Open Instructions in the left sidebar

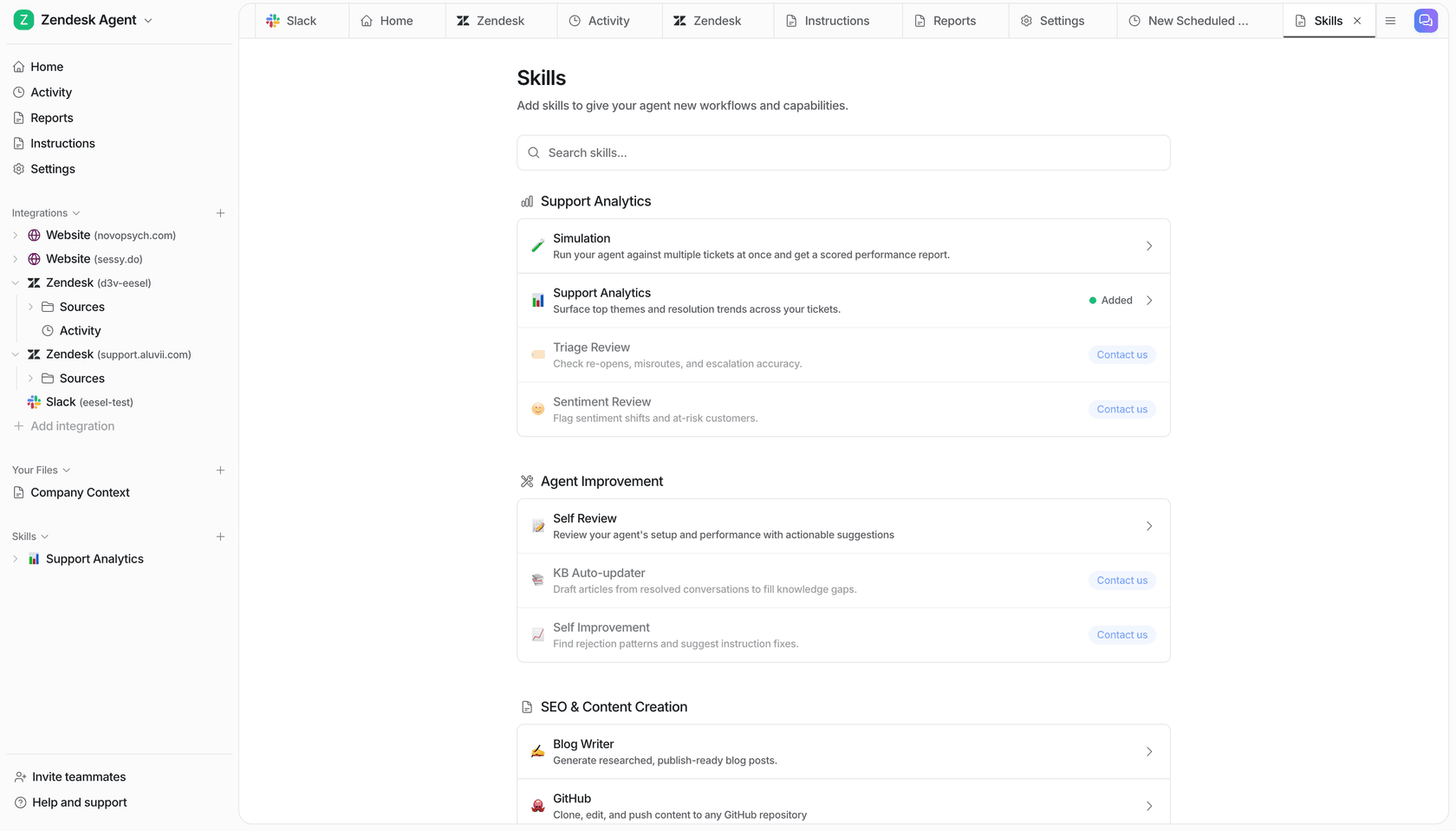[x=62, y=143]
